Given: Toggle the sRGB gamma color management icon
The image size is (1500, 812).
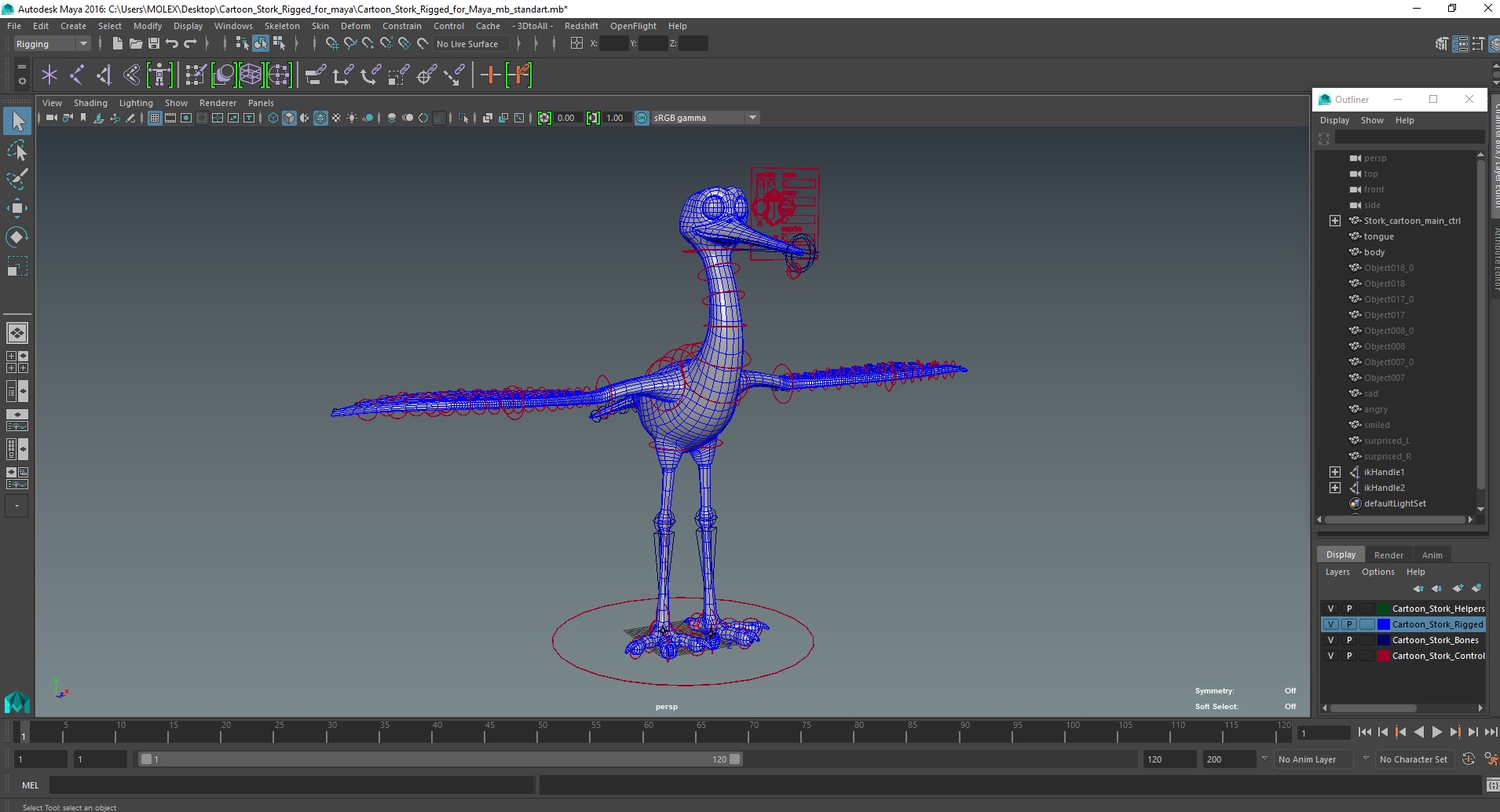Looking at the screenshot, I should pyautogui.click(x=642, y=118).
